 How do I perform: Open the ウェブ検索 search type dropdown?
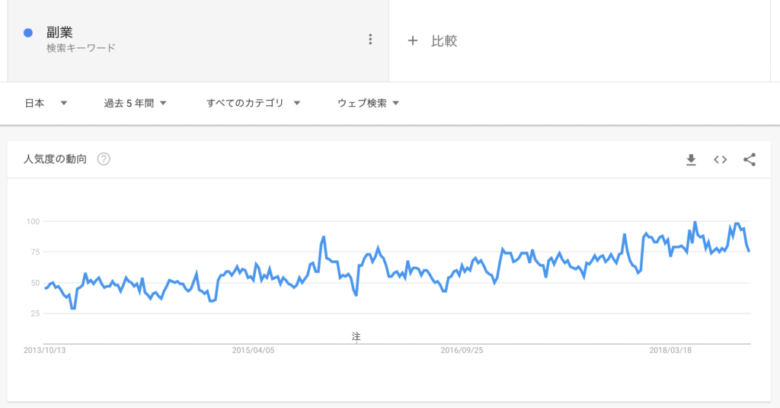click(368, 103)
